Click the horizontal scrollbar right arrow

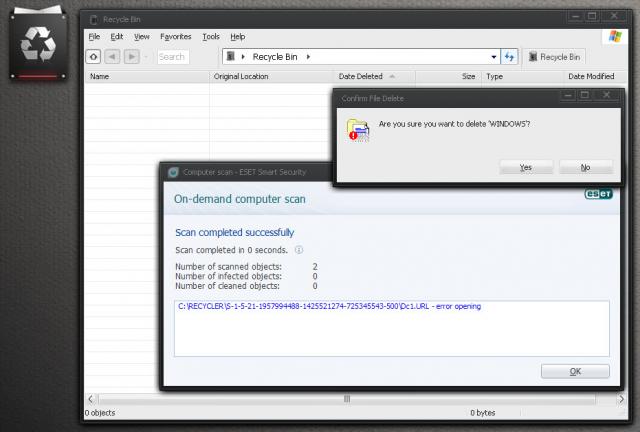click(x=621, y=399)
